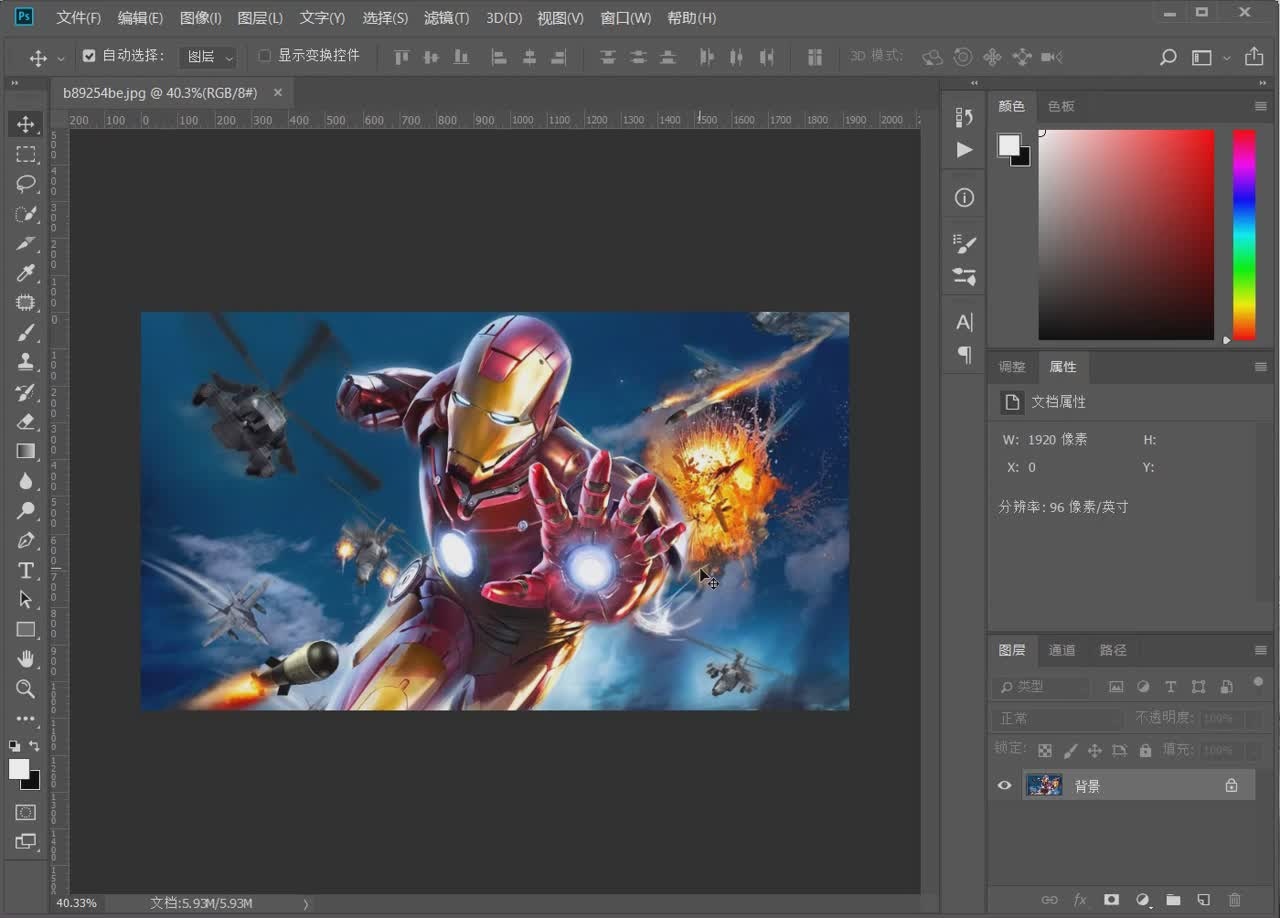1280x918 pixels.
Task: Select the Rectangle shape tool
Action: (x=26, y=629)
